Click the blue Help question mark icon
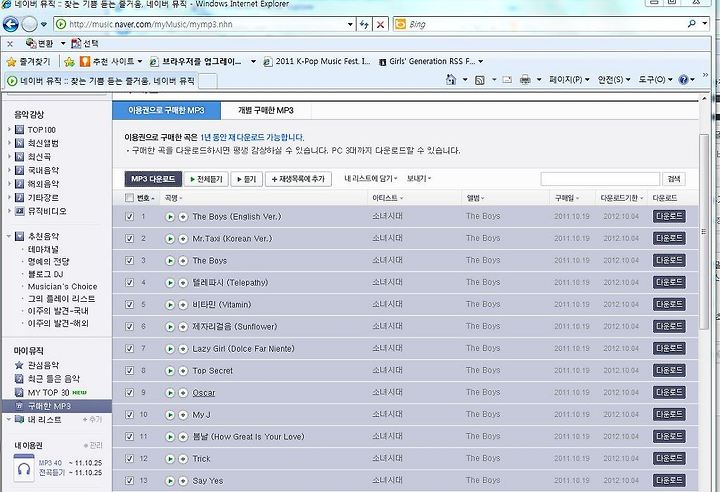Viewport: 720px width, 492px height. tap(683, 80)
